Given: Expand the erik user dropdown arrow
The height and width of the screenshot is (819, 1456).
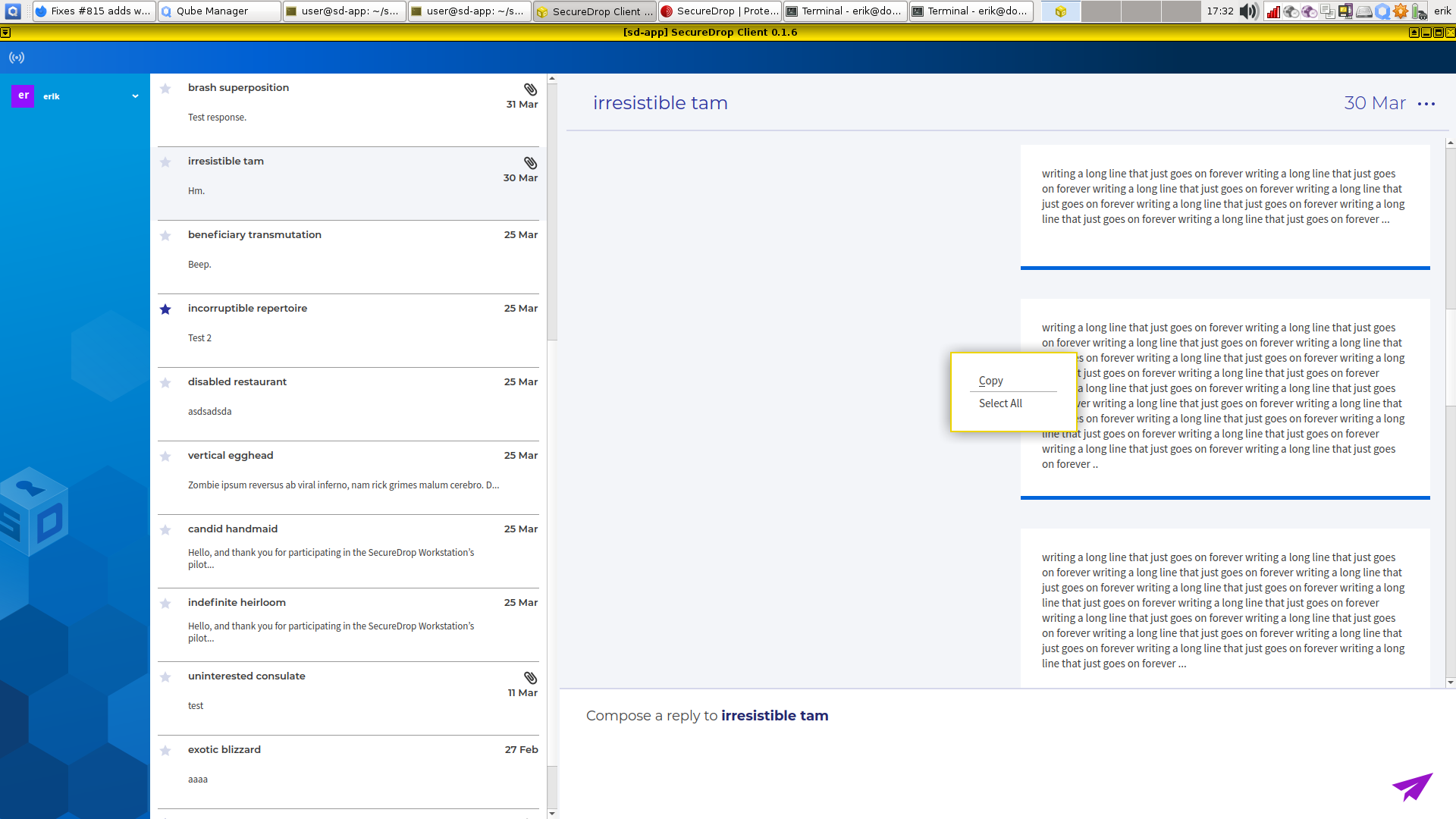Looking at the screenshot, I should coord(135,96).
